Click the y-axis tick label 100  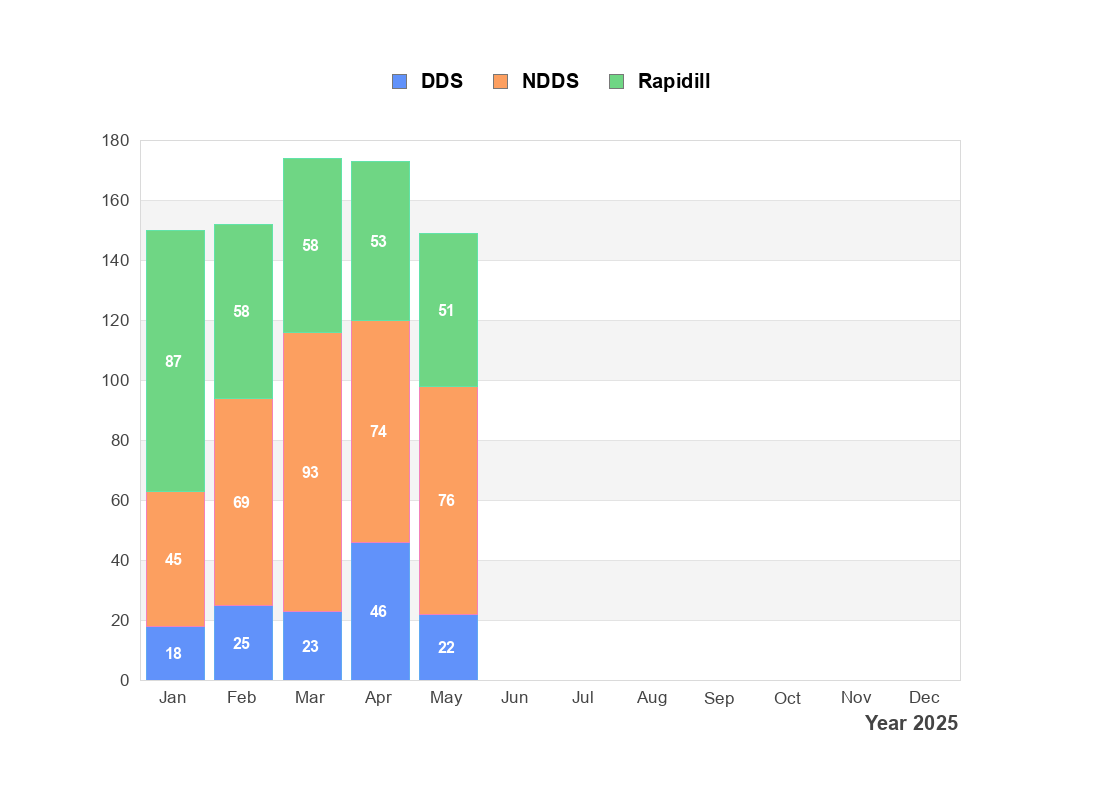pyautogui.click(x=116, y=380)
